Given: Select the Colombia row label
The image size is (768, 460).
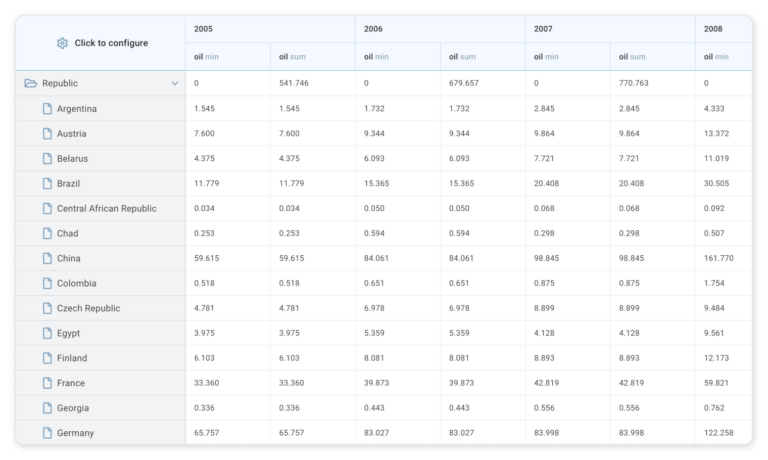Looking at the screenshot, I should tap(76, 284).
